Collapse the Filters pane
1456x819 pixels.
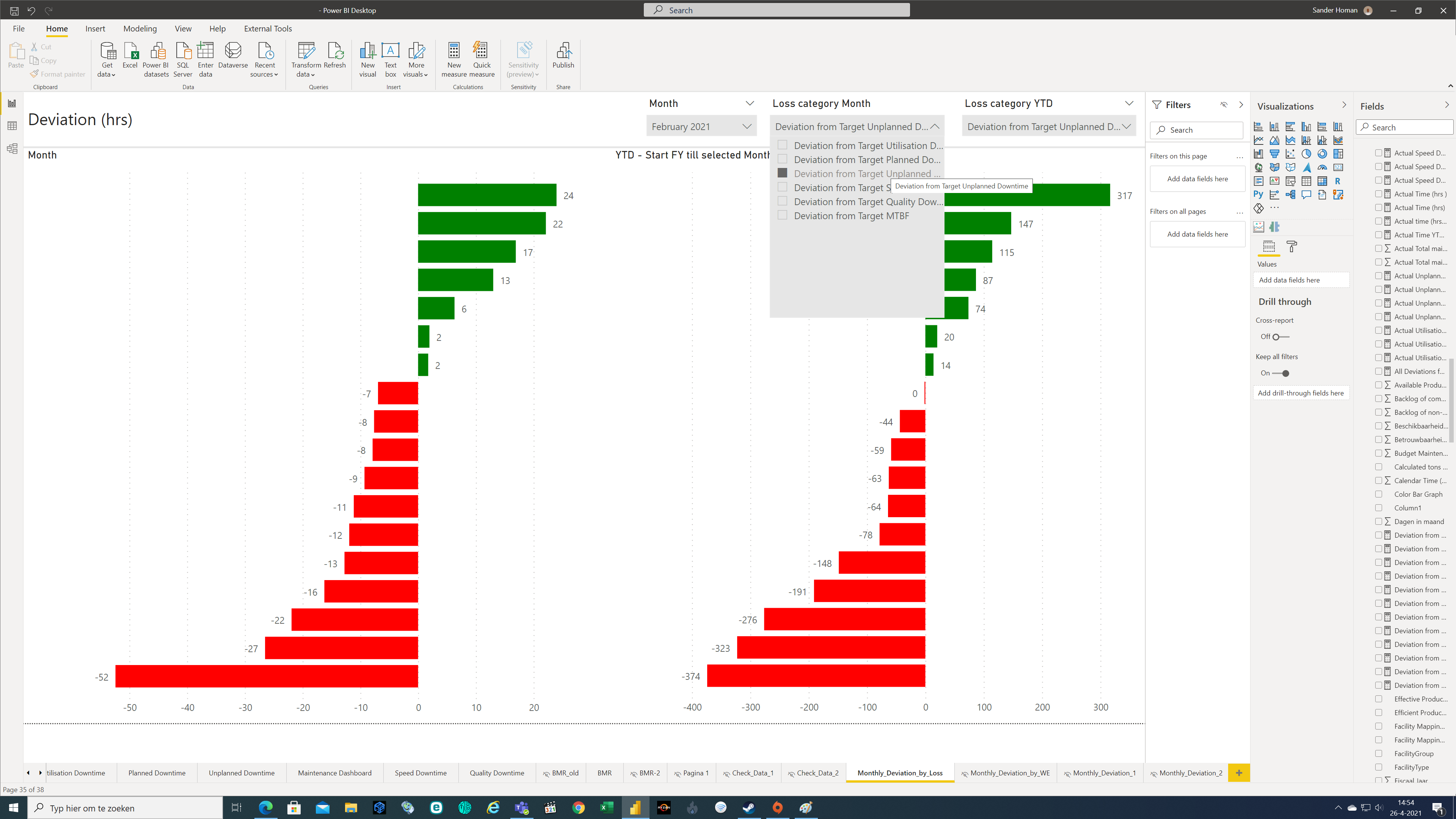1241,105
